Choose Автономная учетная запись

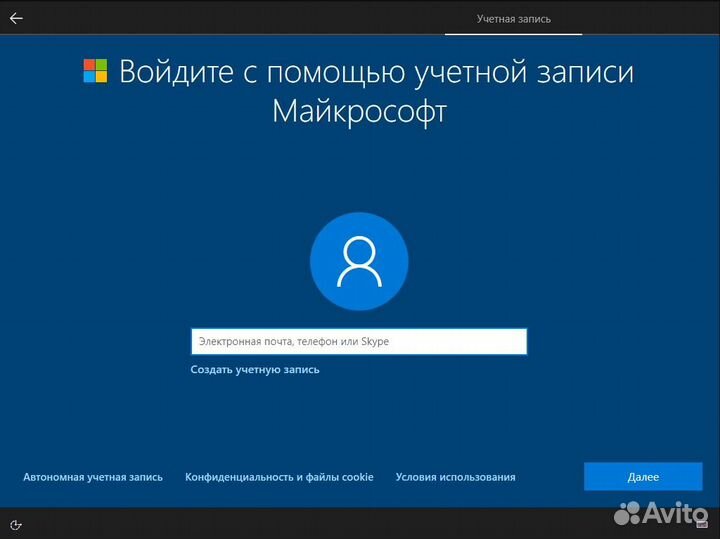coord(93,477)
